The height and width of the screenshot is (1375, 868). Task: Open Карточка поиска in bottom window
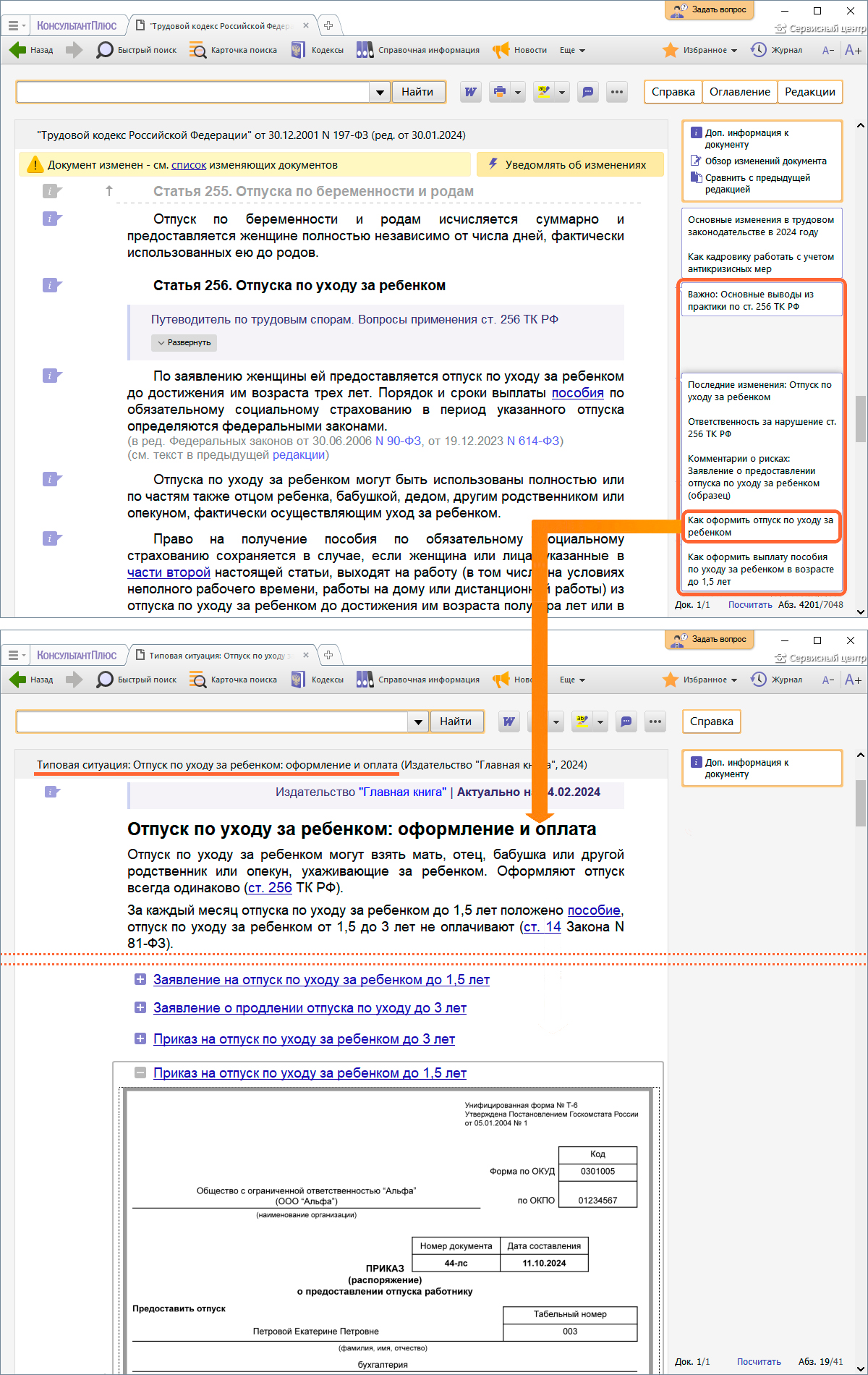click(233, 680)
